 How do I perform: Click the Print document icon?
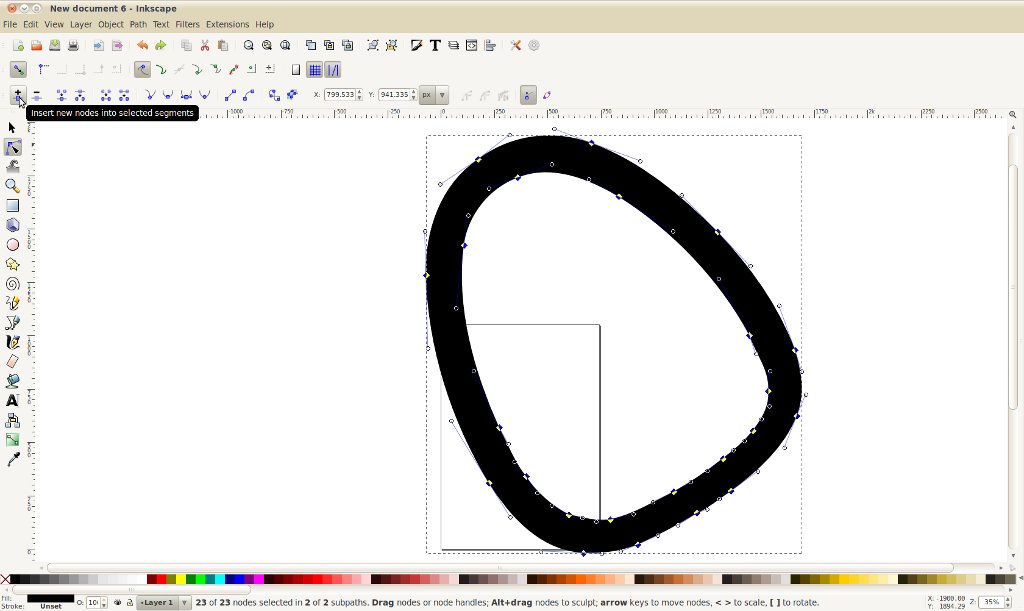point(73,46)
